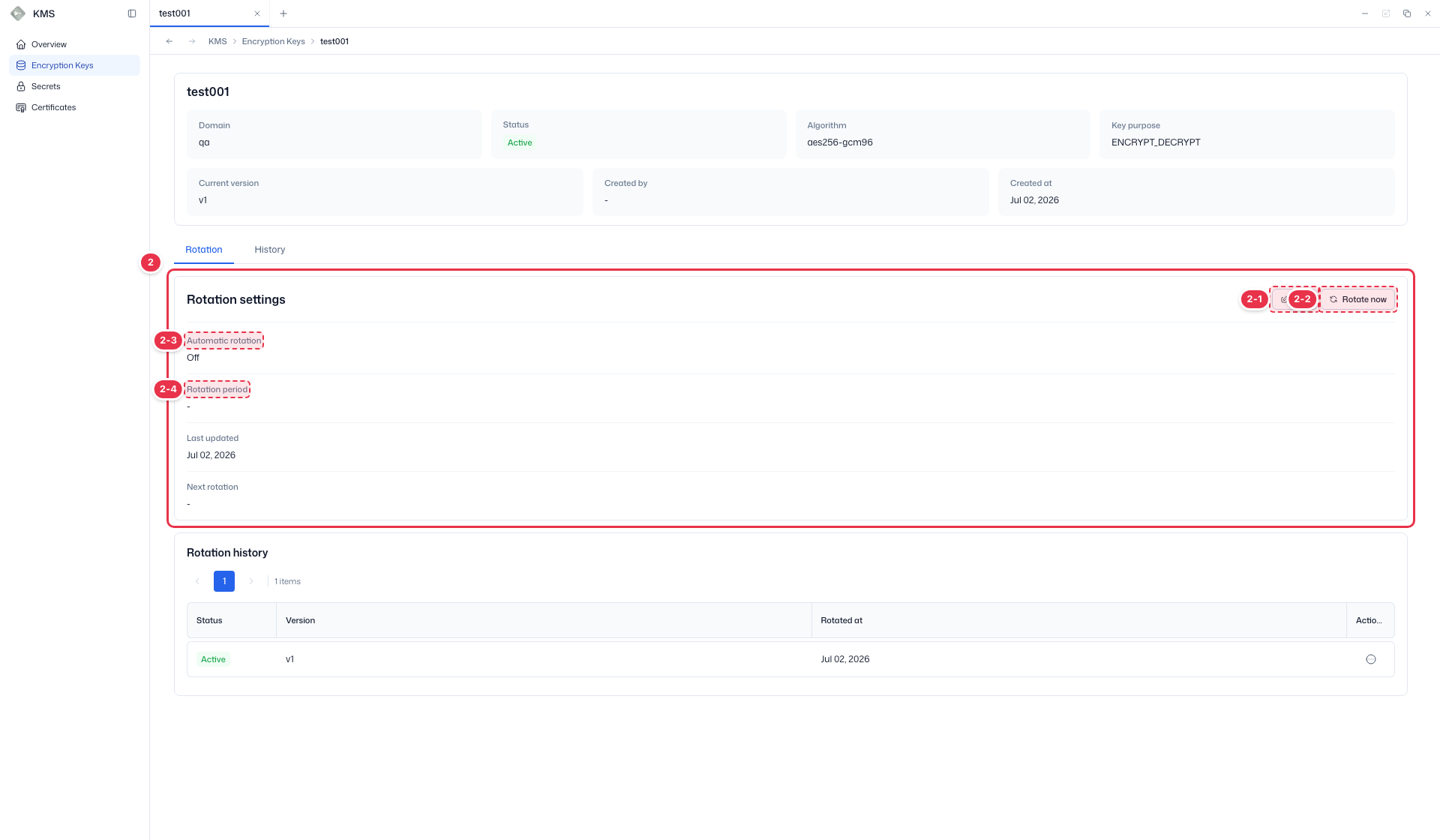Image resolution: width=1440 pixels, height=840 pixels.
Task: Open Overview in the sidebar
Action: (x=74, y=44)
